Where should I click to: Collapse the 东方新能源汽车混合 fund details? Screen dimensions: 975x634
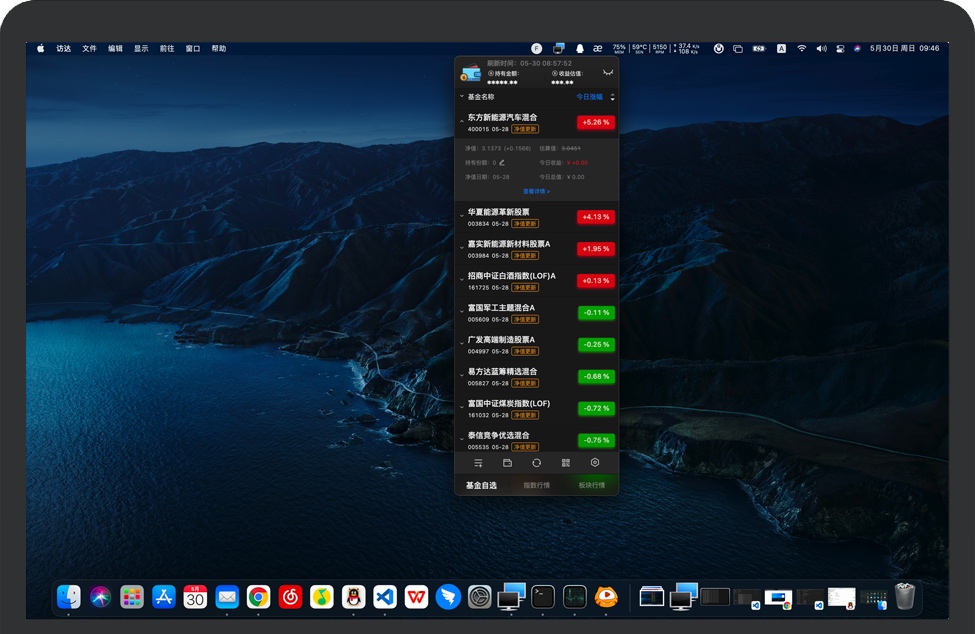point(461,122)
